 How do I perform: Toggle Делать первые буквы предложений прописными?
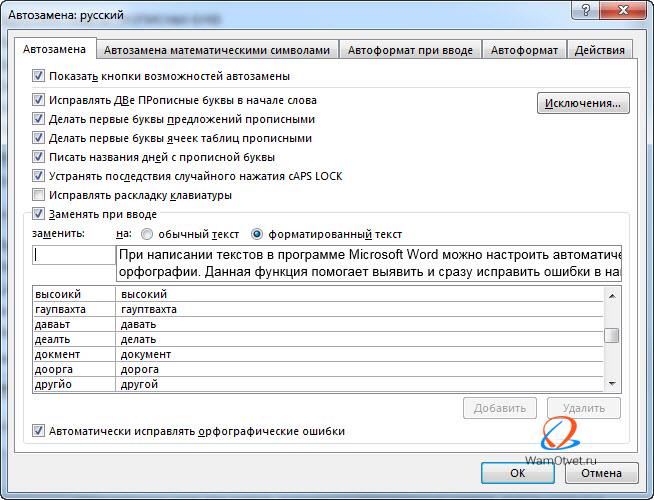tap(38, 119)
